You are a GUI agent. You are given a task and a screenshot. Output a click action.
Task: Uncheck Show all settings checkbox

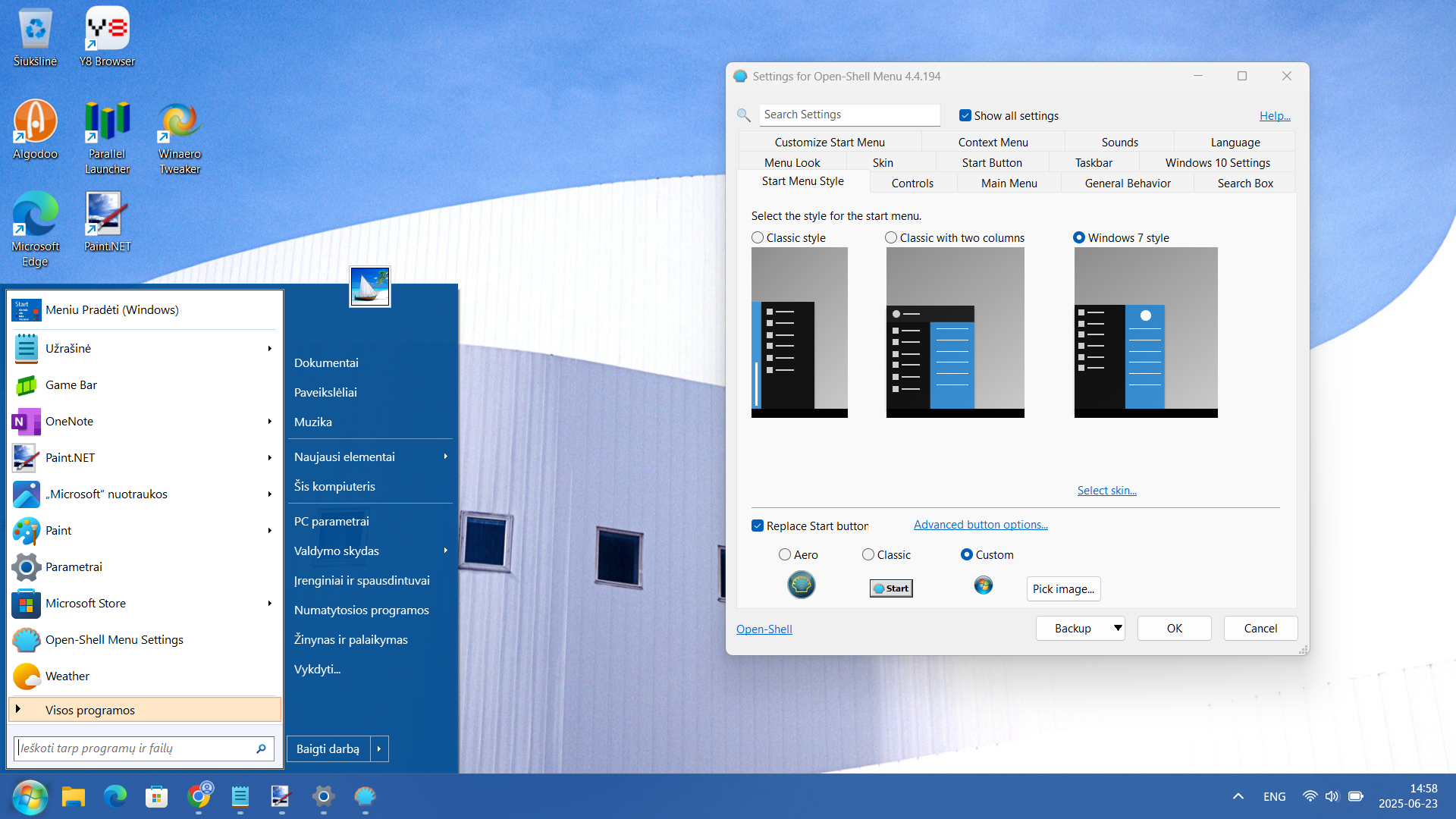[965, 116]
